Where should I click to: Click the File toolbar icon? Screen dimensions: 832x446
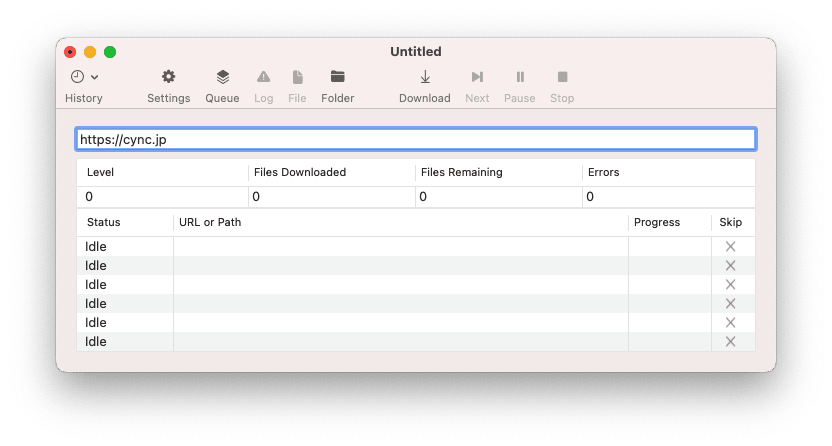pos(297,77)
